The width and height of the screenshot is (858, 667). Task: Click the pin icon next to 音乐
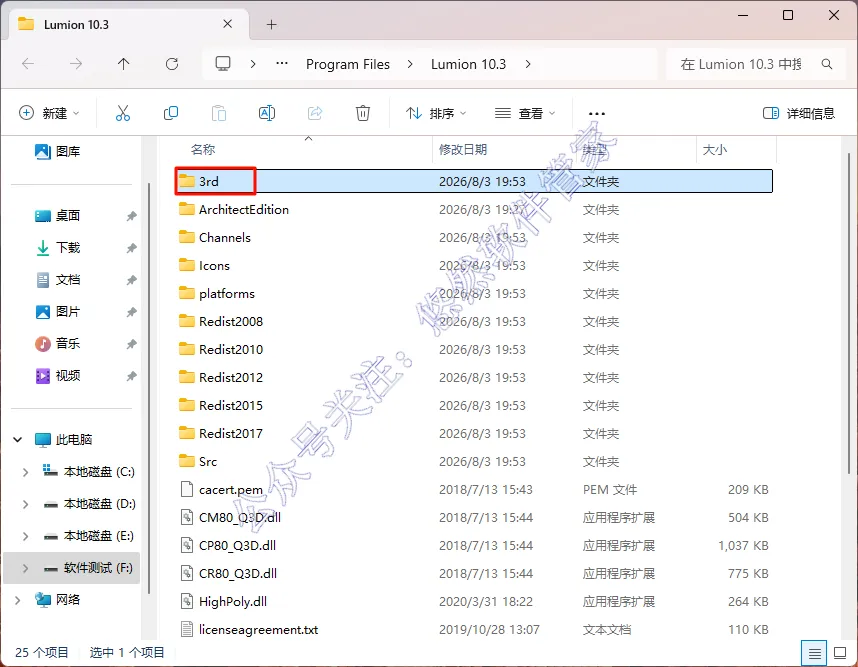coord(131,344)
